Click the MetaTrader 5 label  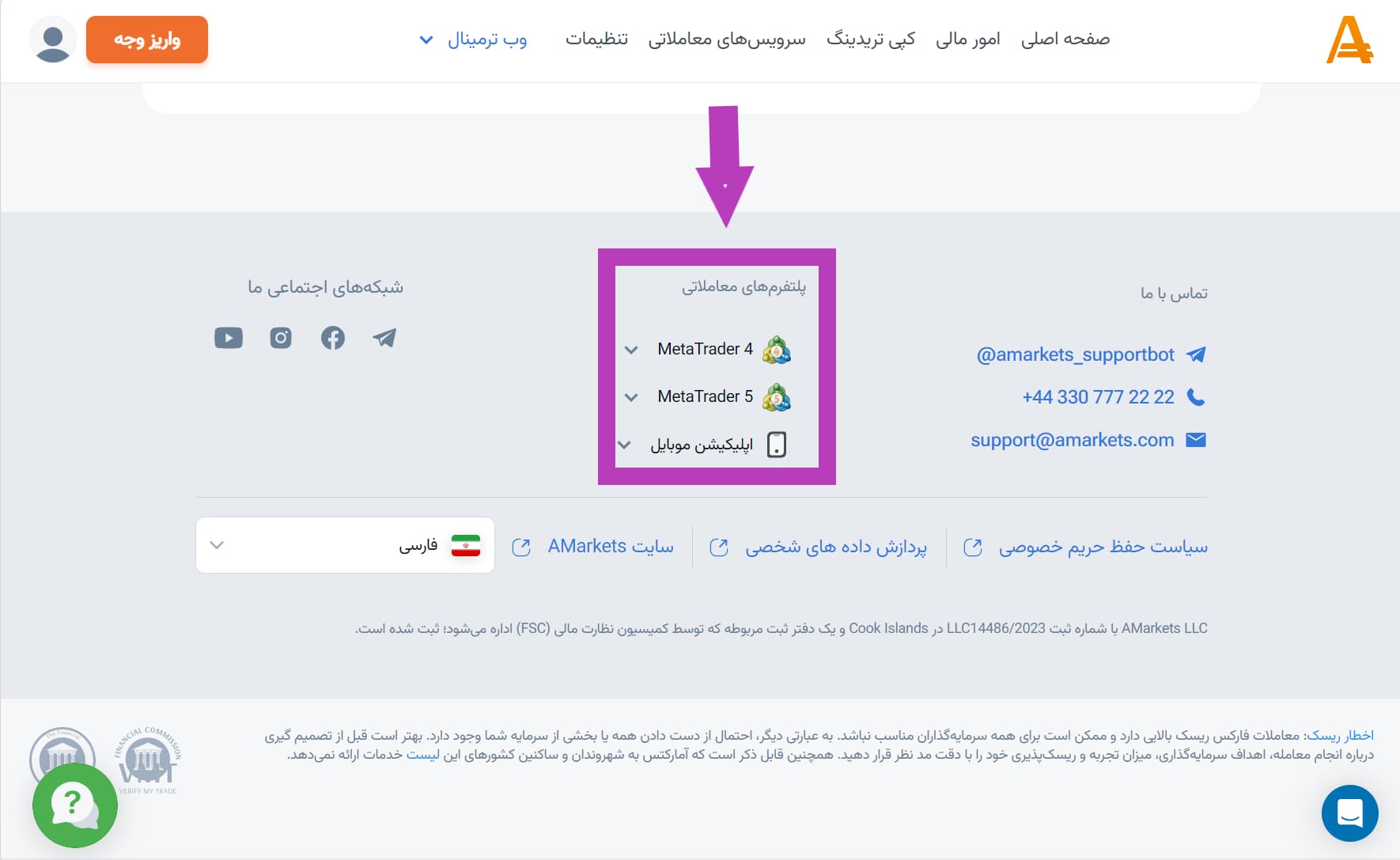[705, 396]
